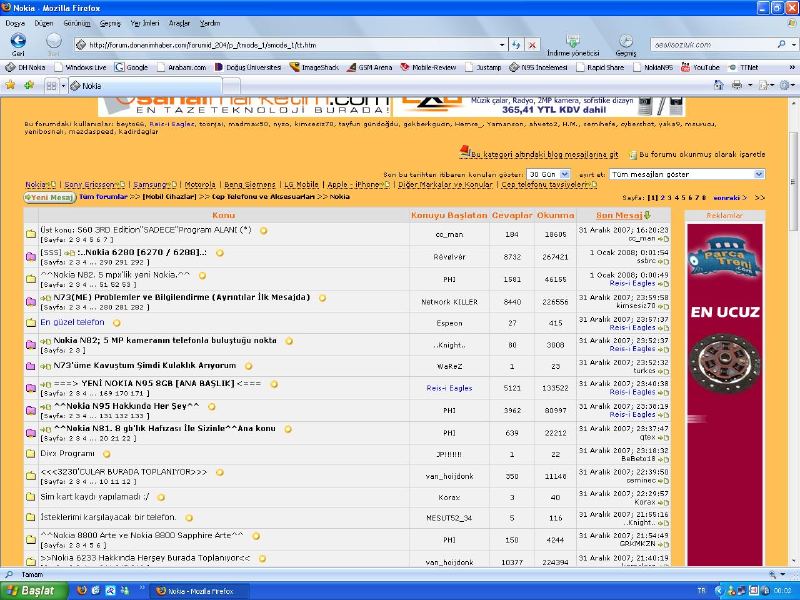Select the Nokia browser tab
Image resolution: width=800 pixels, height=600 pixels.
pyautogui.click(x=145, y=86)
